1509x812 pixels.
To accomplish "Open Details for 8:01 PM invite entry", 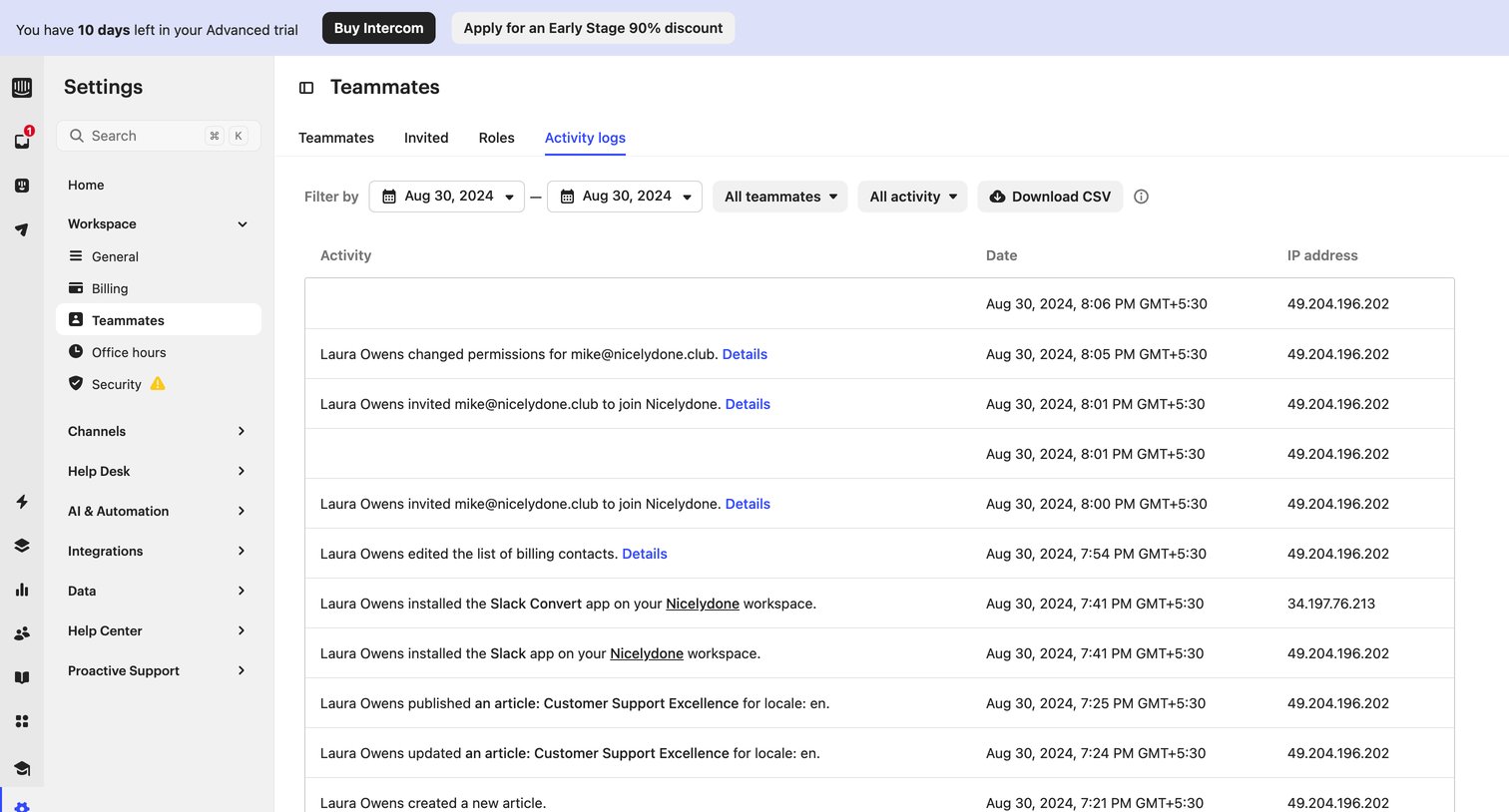I will [x=748, y=404].
